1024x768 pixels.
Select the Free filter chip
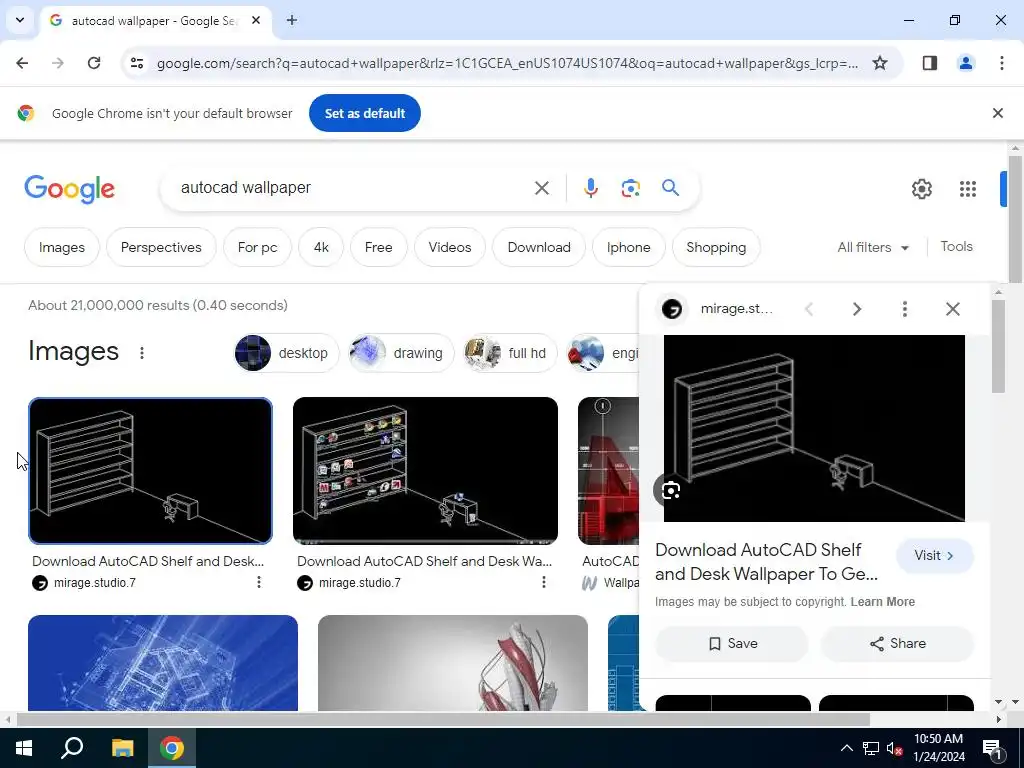(379, 248)
